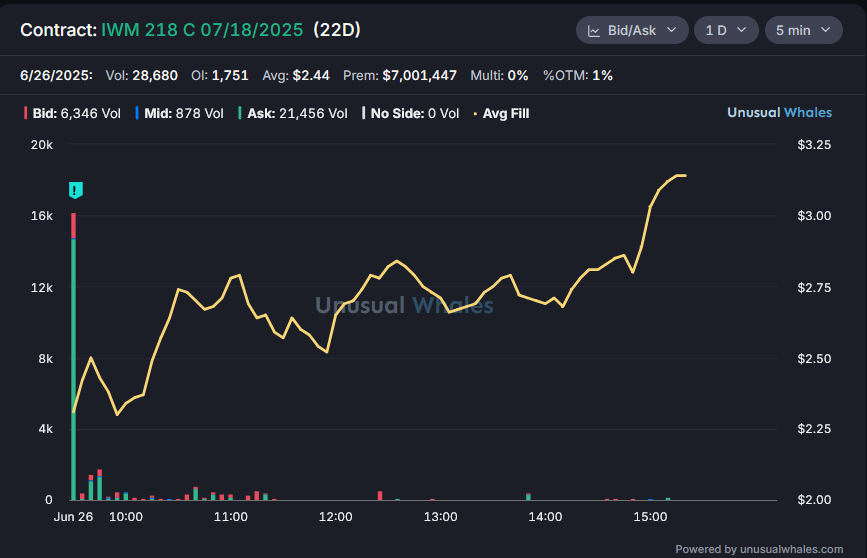Click the $2.25 price axis label
Image resolution: width=867 pixels, height=558 pixels.
click(x=814, y=429)
